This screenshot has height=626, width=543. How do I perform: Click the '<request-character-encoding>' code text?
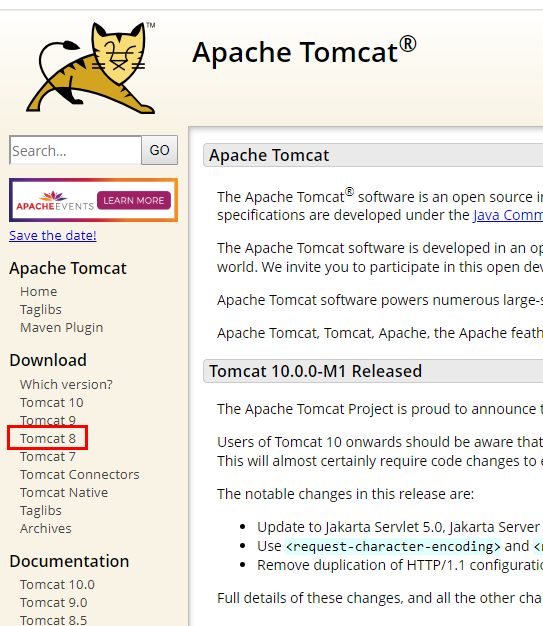point(393,546)
